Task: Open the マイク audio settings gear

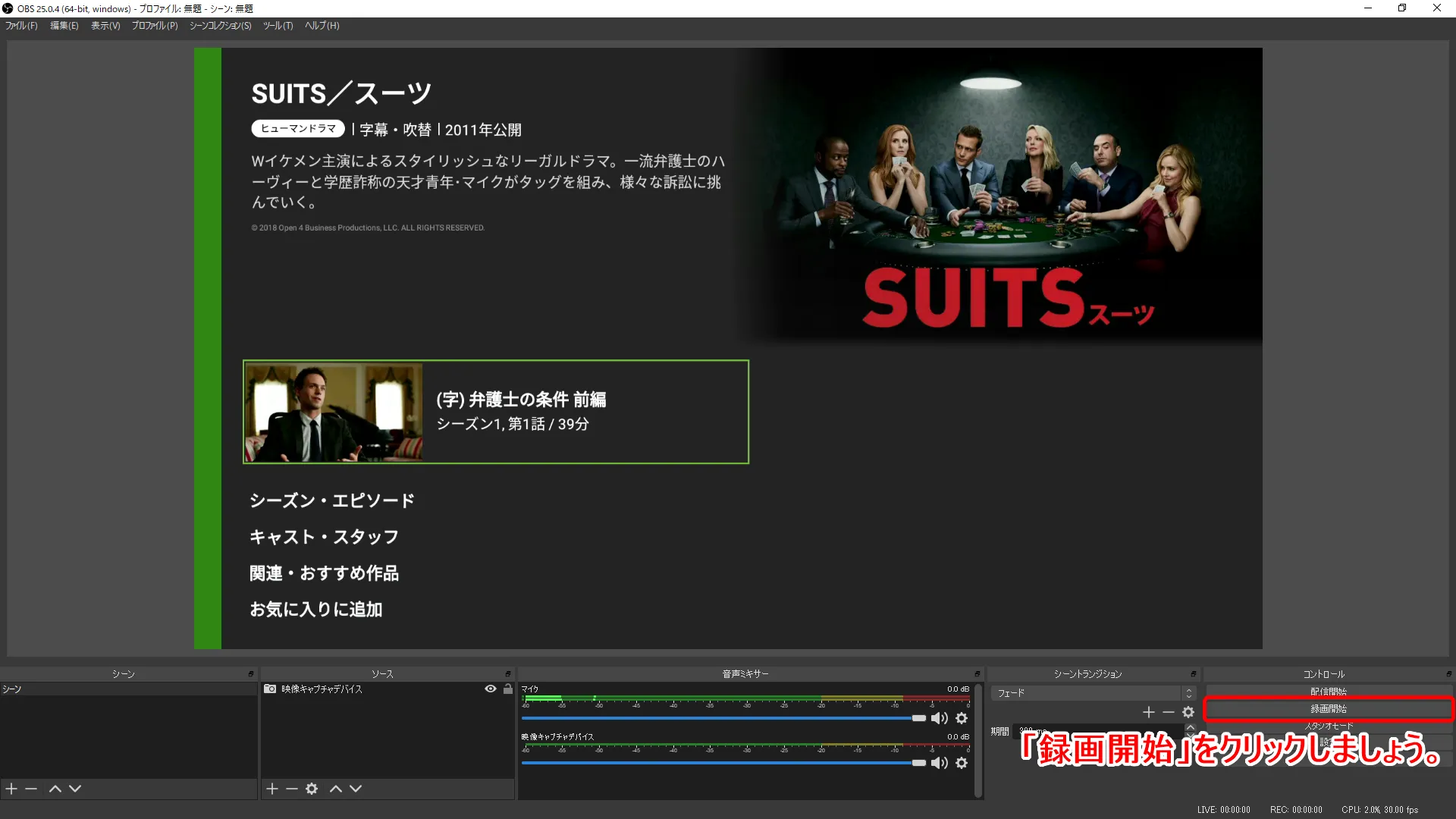Action: coord(962,718)
